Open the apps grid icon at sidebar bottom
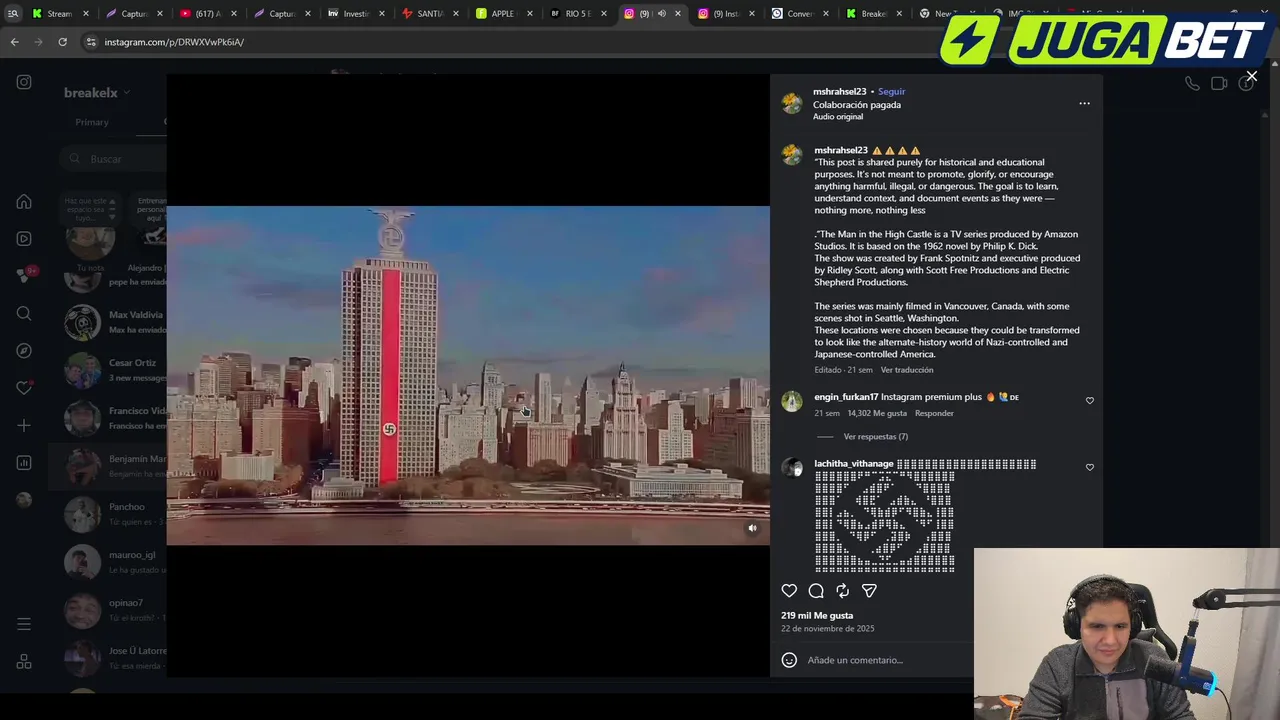 [24, 662]
